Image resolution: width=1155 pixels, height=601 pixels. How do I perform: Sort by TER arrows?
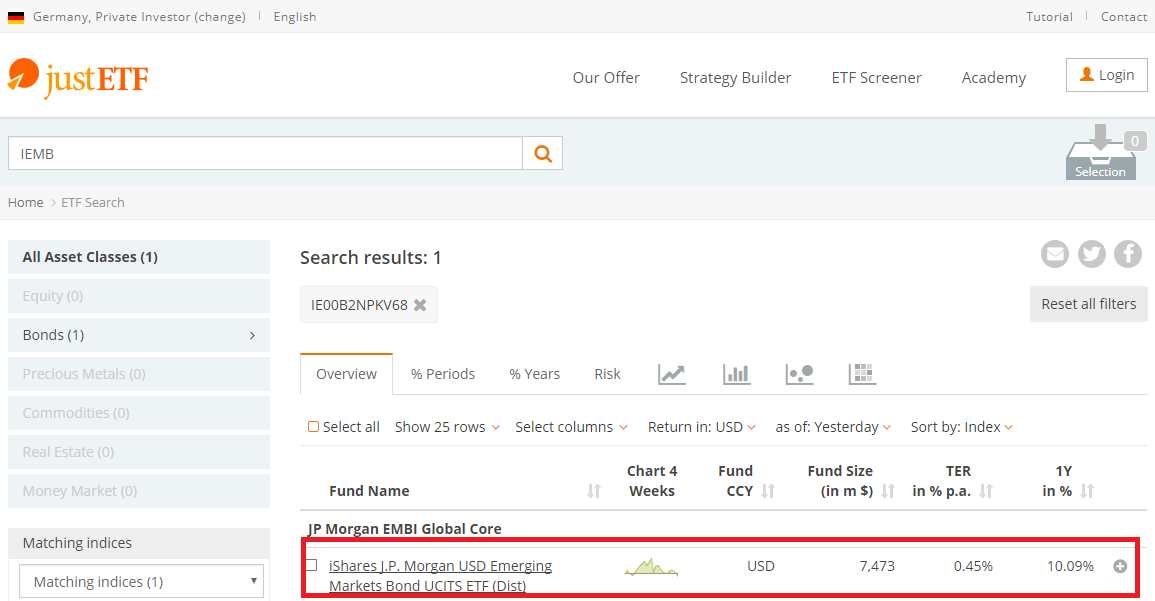click(x=986, y=491)
